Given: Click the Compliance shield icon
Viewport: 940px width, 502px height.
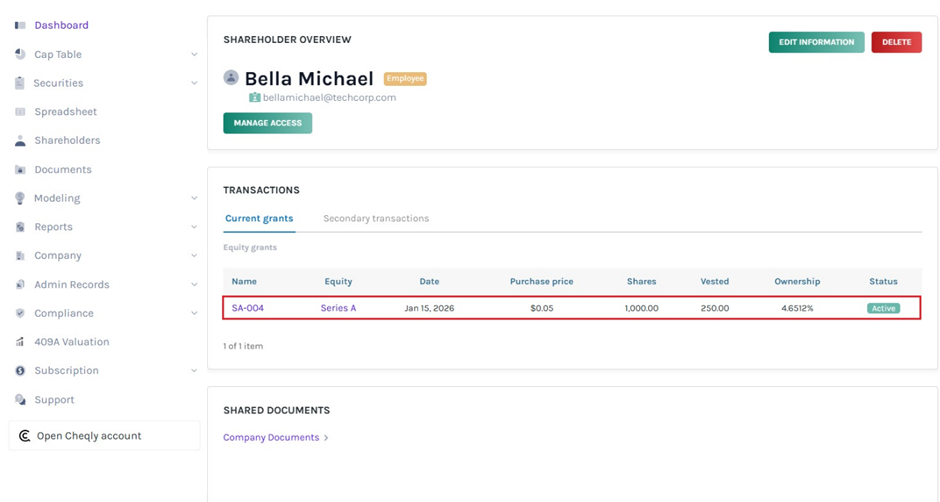Looking at the screenshot, I should pyautogui.click(x=20, y=313).
